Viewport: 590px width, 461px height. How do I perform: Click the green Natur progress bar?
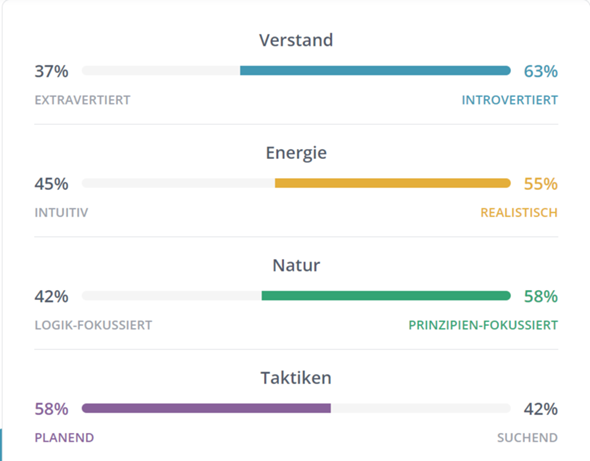tap(386, 295)
